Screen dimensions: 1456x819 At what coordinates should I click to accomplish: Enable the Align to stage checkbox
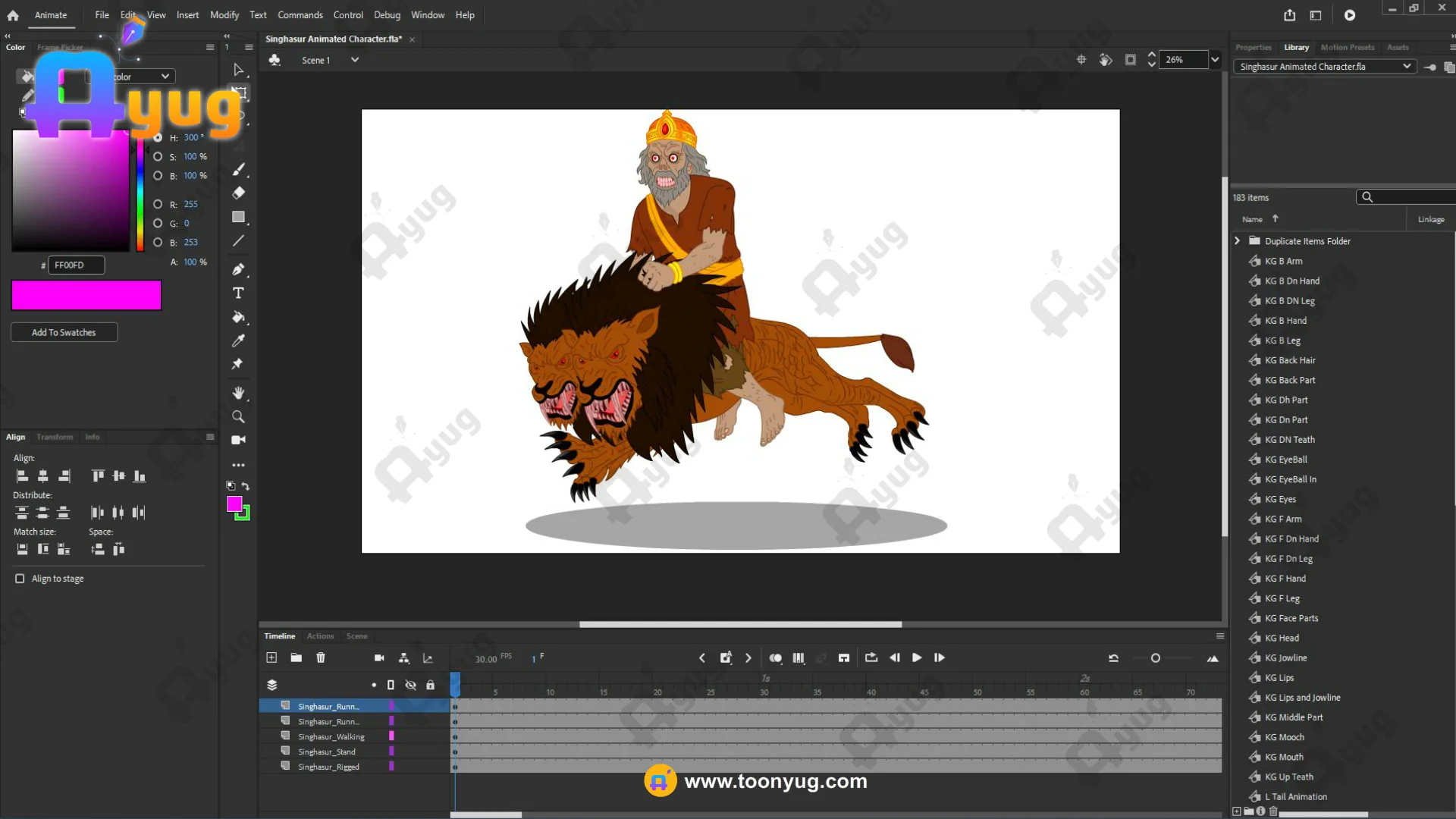click(x=20, y=579)
